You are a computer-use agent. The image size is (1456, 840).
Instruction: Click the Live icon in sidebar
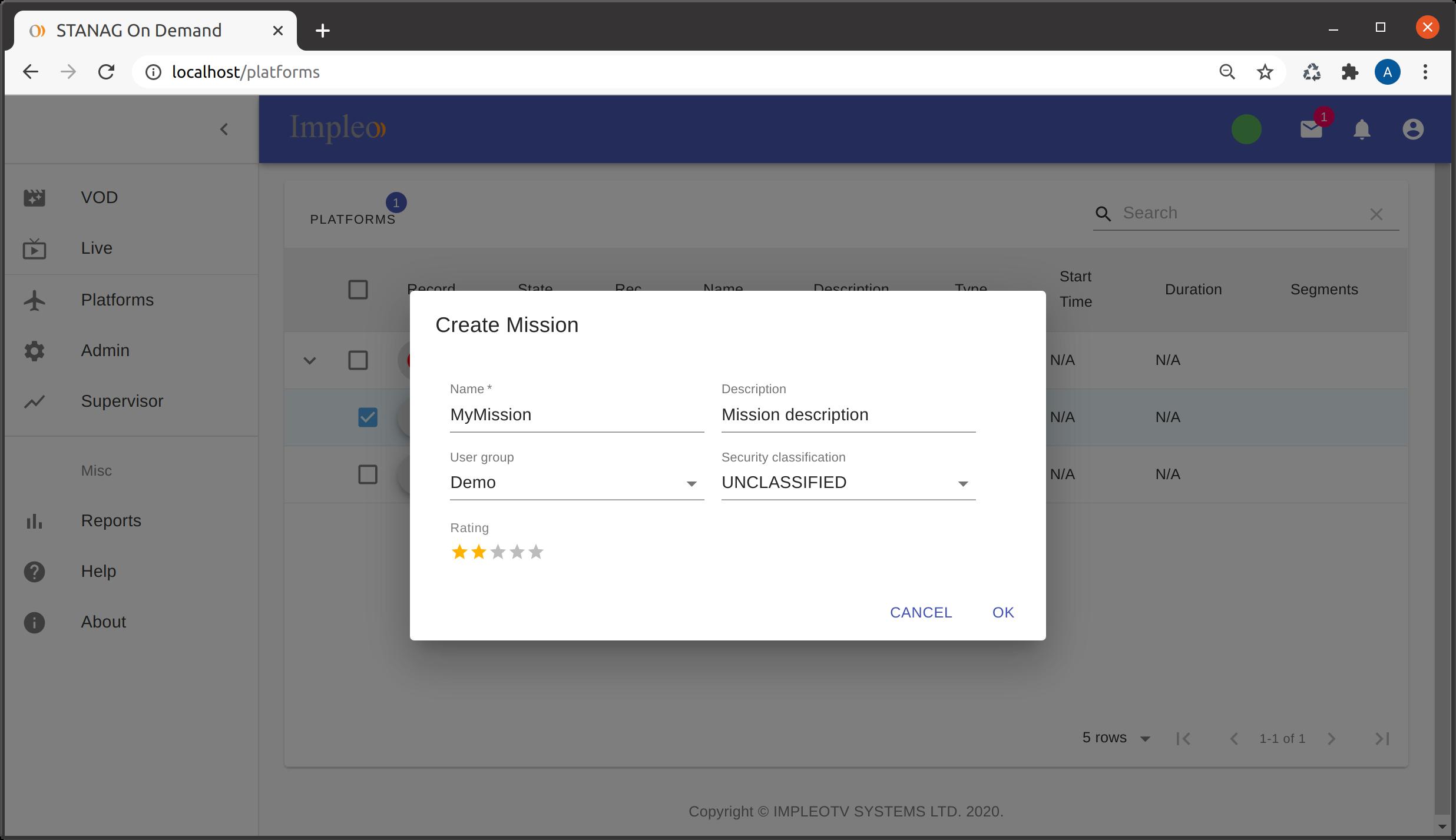tap(35, 248)
